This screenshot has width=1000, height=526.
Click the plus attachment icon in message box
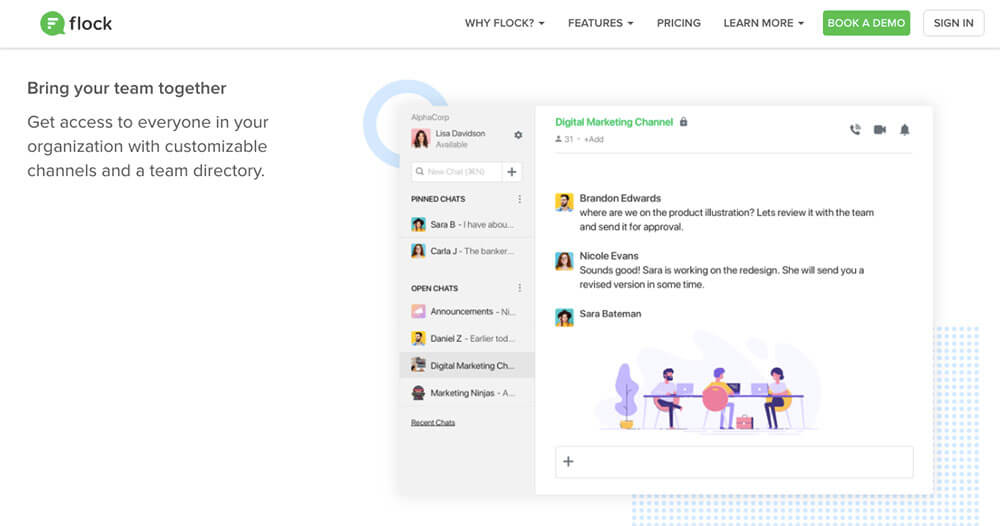click(568, 462)
